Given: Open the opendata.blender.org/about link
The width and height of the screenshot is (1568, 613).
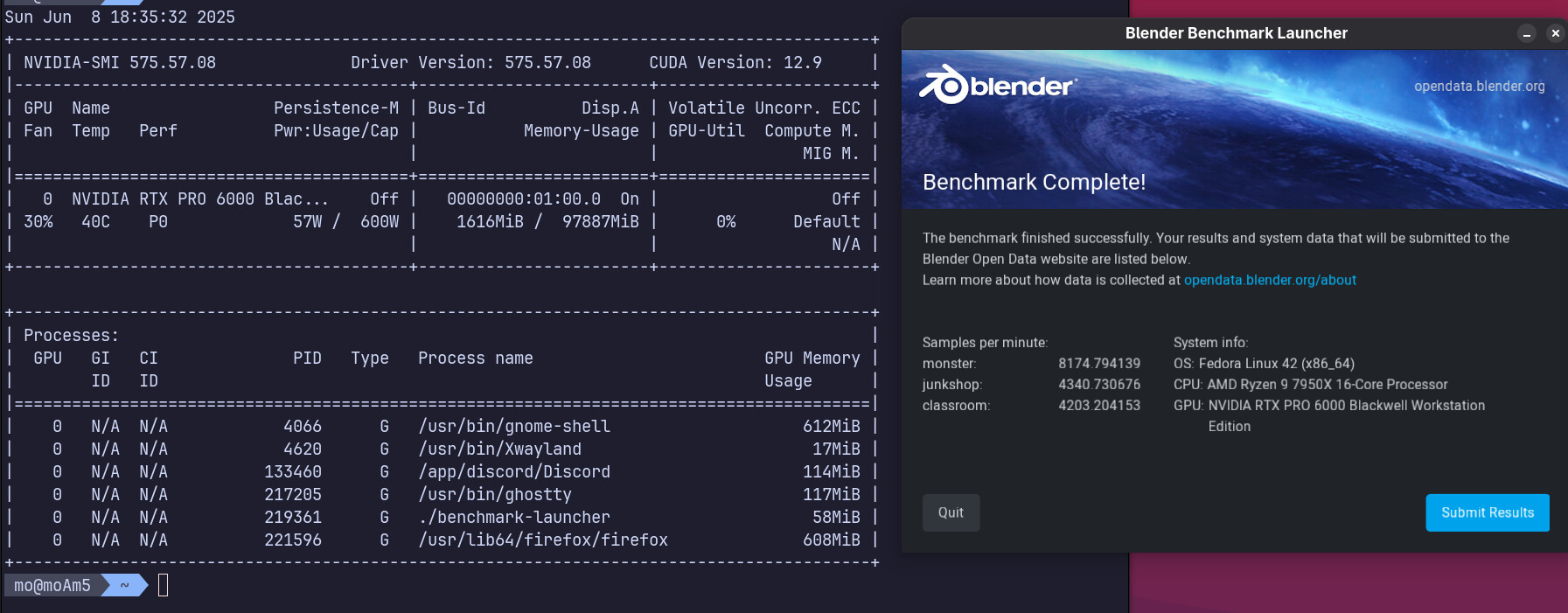Looking at the screenshot, I should (x=1270, y=280).
